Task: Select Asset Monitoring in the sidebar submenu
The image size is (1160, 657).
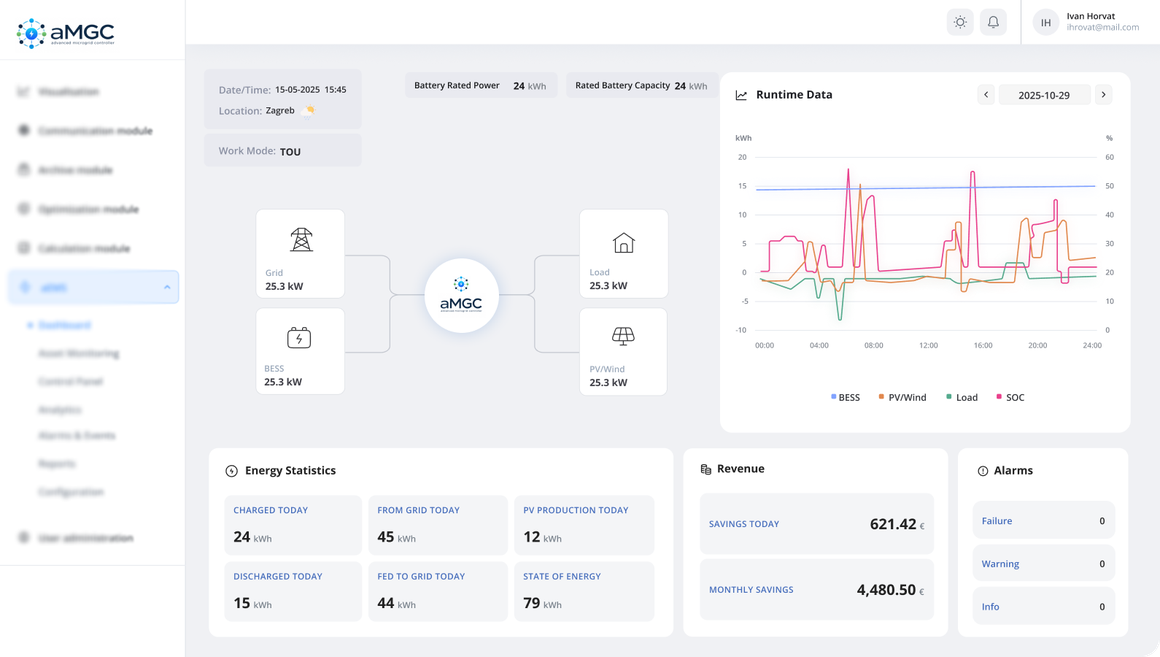Action: [78, 353]
